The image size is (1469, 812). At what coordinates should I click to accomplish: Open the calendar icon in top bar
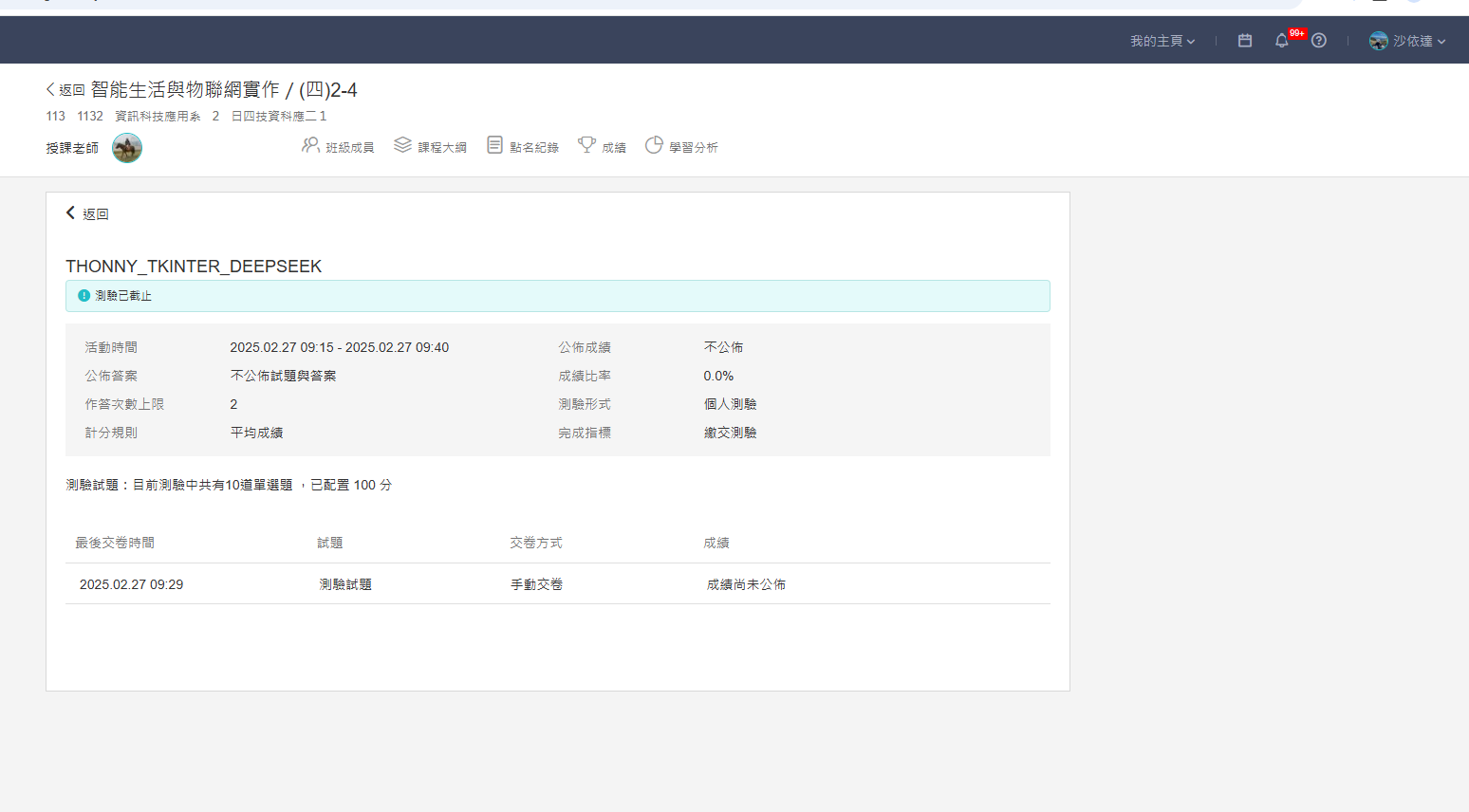click(x=1245, y=41)
